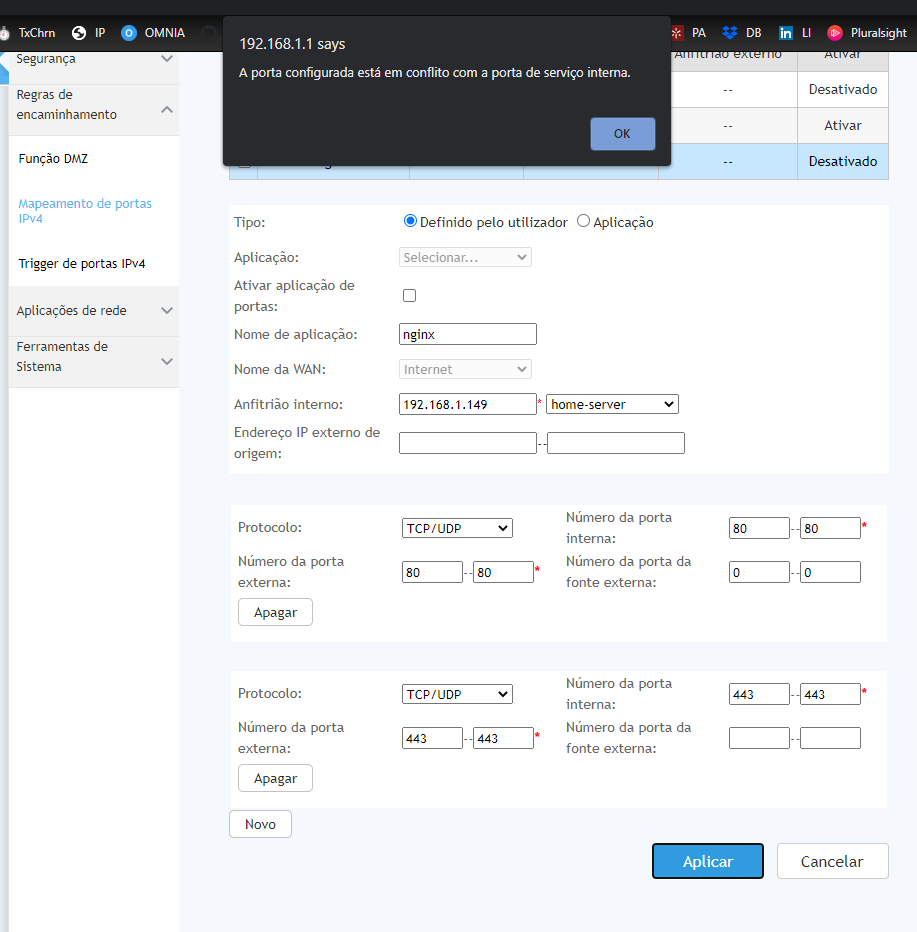The height and width of the screenshot is (932, 917).
Task: Click the Novo button
Action: point(260,824)
